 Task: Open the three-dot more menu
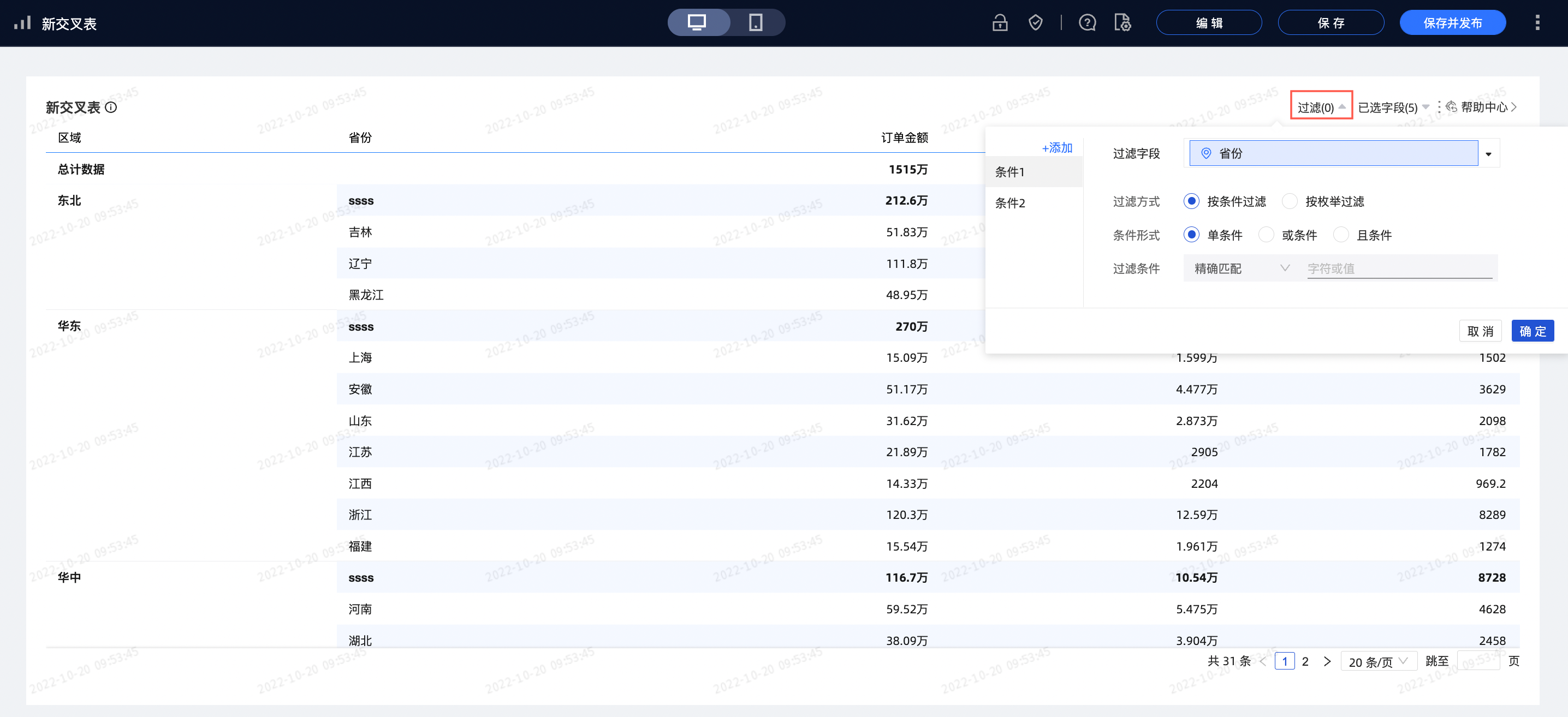(x=1537, y=23)
